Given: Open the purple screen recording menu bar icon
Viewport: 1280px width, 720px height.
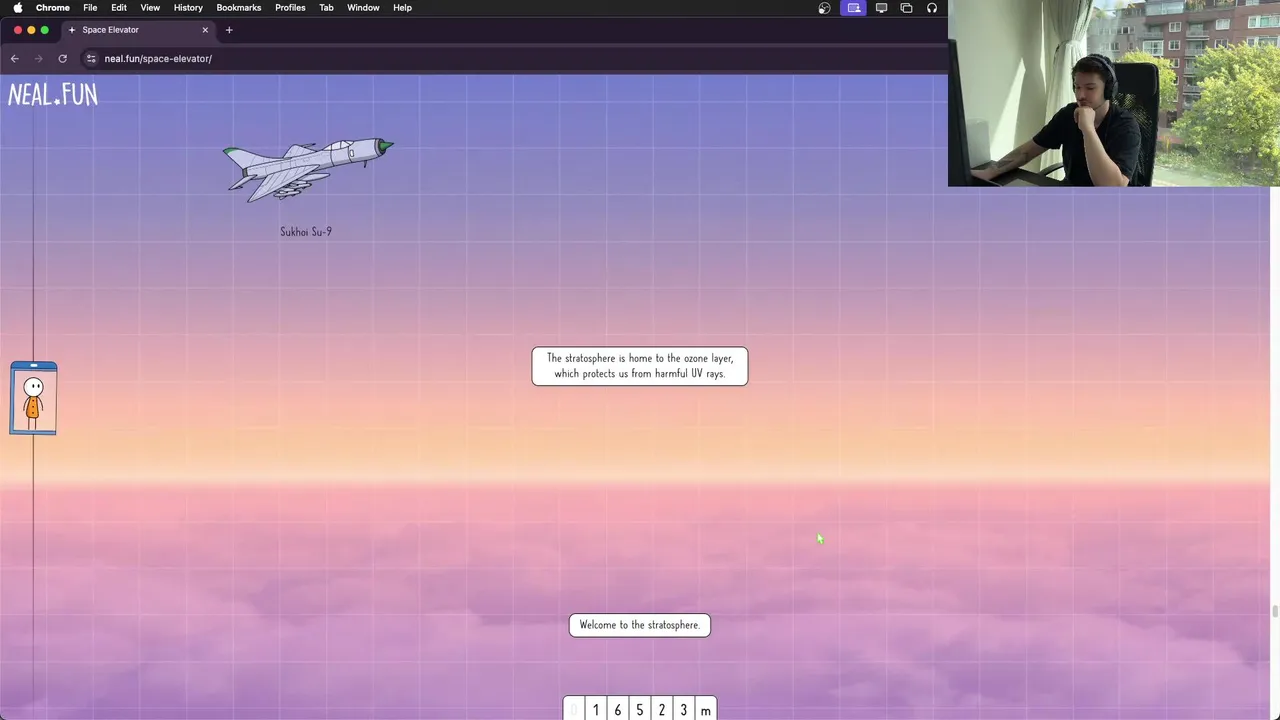Looking at the screenshot, I should [x=854, y=8].
